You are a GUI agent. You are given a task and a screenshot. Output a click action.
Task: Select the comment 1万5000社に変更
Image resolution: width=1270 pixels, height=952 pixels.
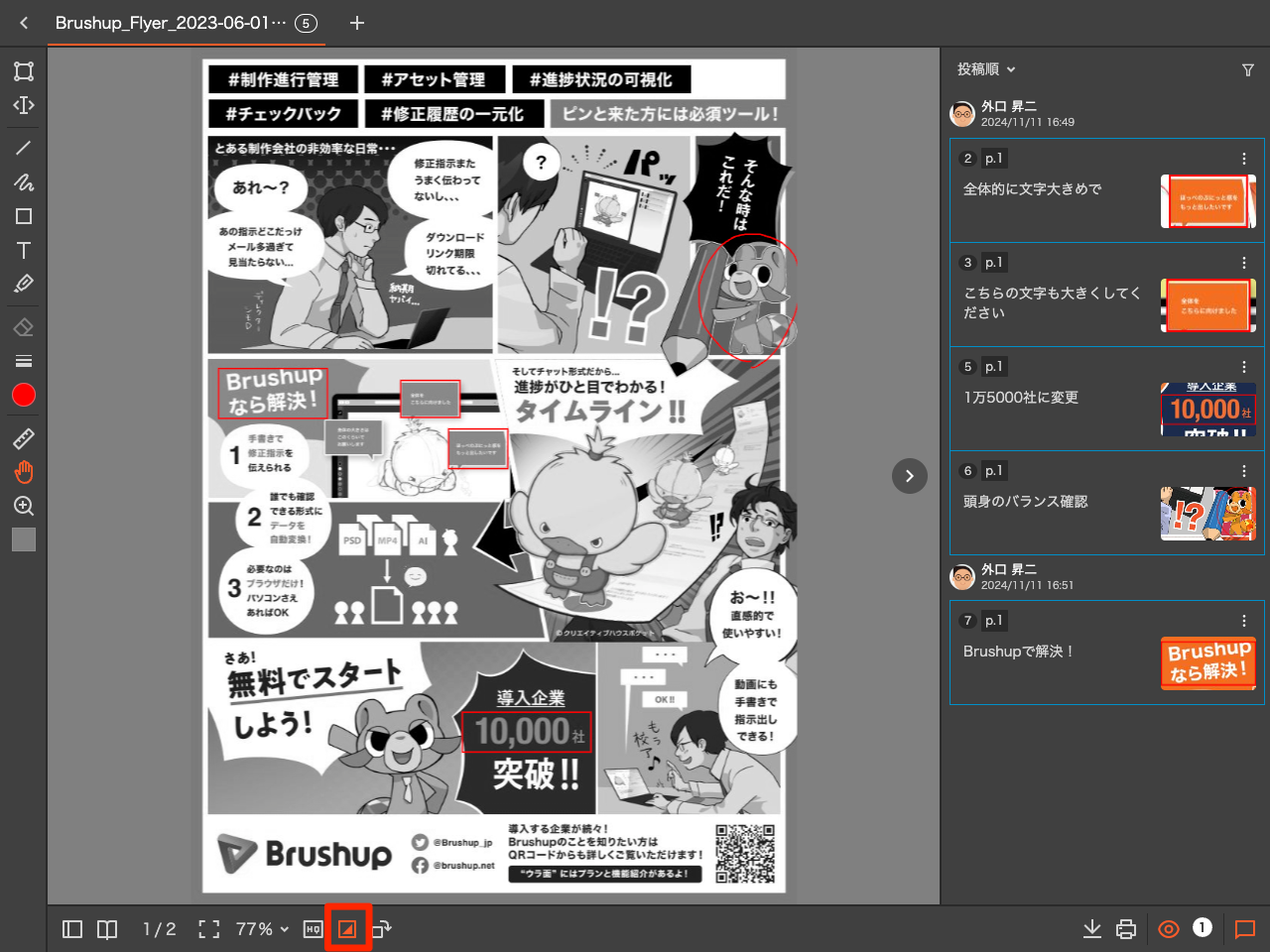point(1021,397)
